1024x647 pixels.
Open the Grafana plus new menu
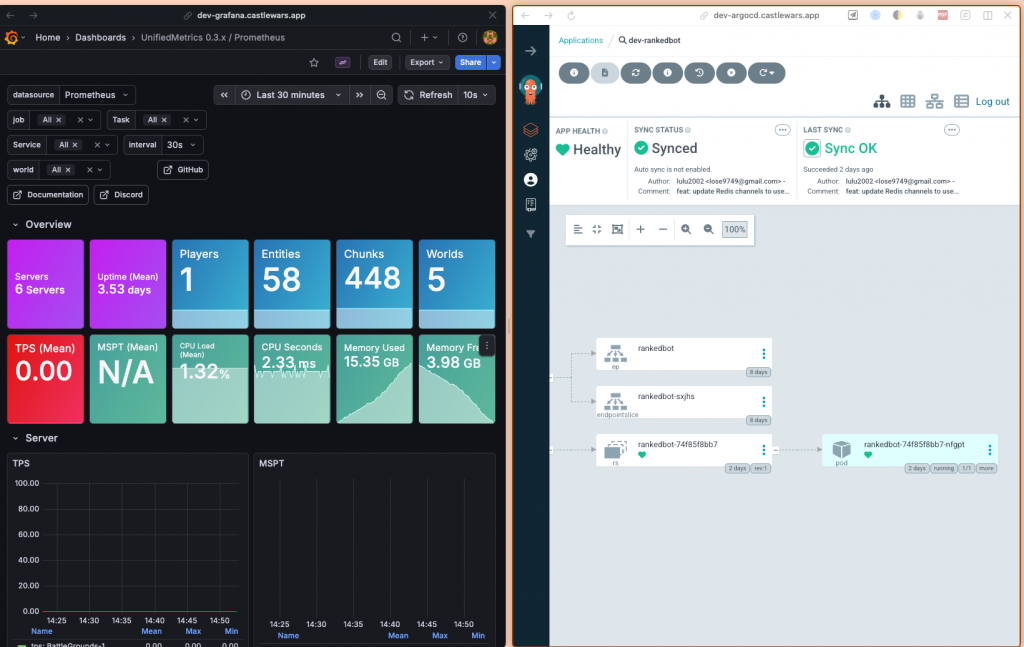pyautogui.click(x=428, y=38)
